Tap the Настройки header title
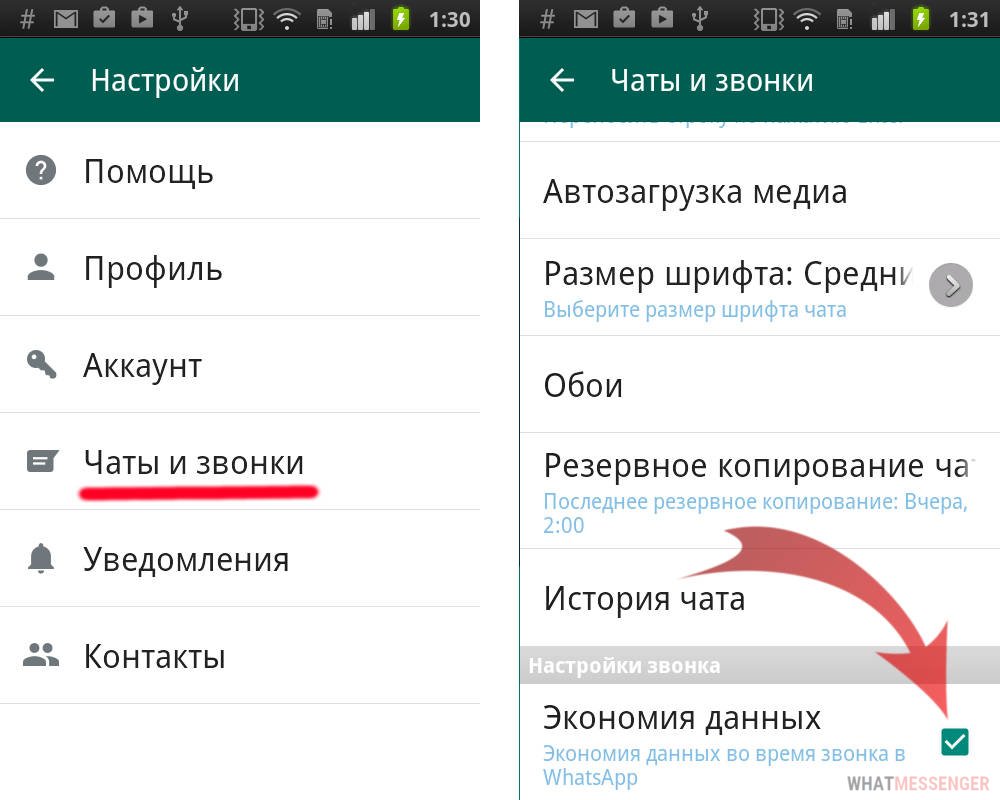The width and height of the screenshot is (1000, 800). (x=165, y=81)
